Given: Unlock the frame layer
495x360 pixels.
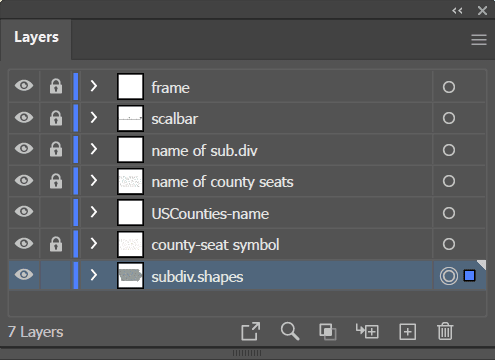Looking at the screenshot, I should click(x=56, y=86).
